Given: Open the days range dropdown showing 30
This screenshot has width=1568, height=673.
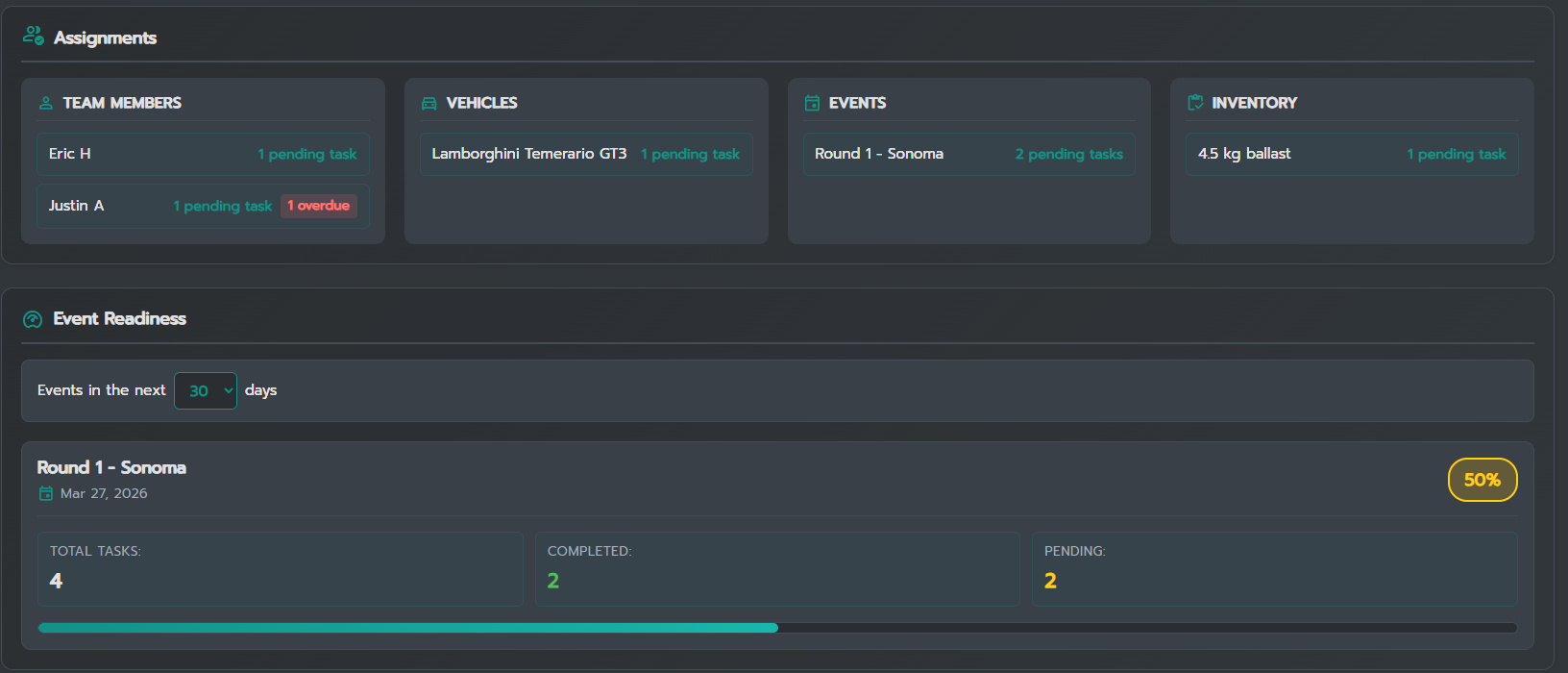Looking at the screenshot, I should 206,390.
